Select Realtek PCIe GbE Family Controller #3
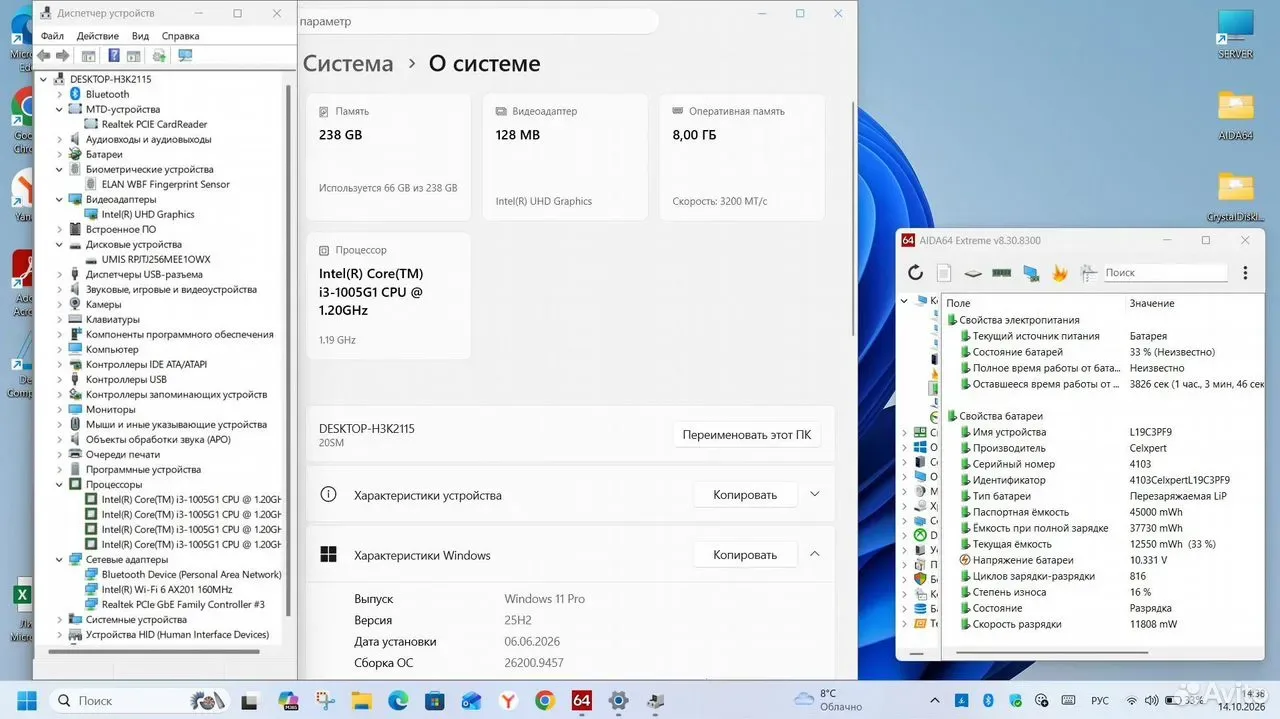 point(183,604)
